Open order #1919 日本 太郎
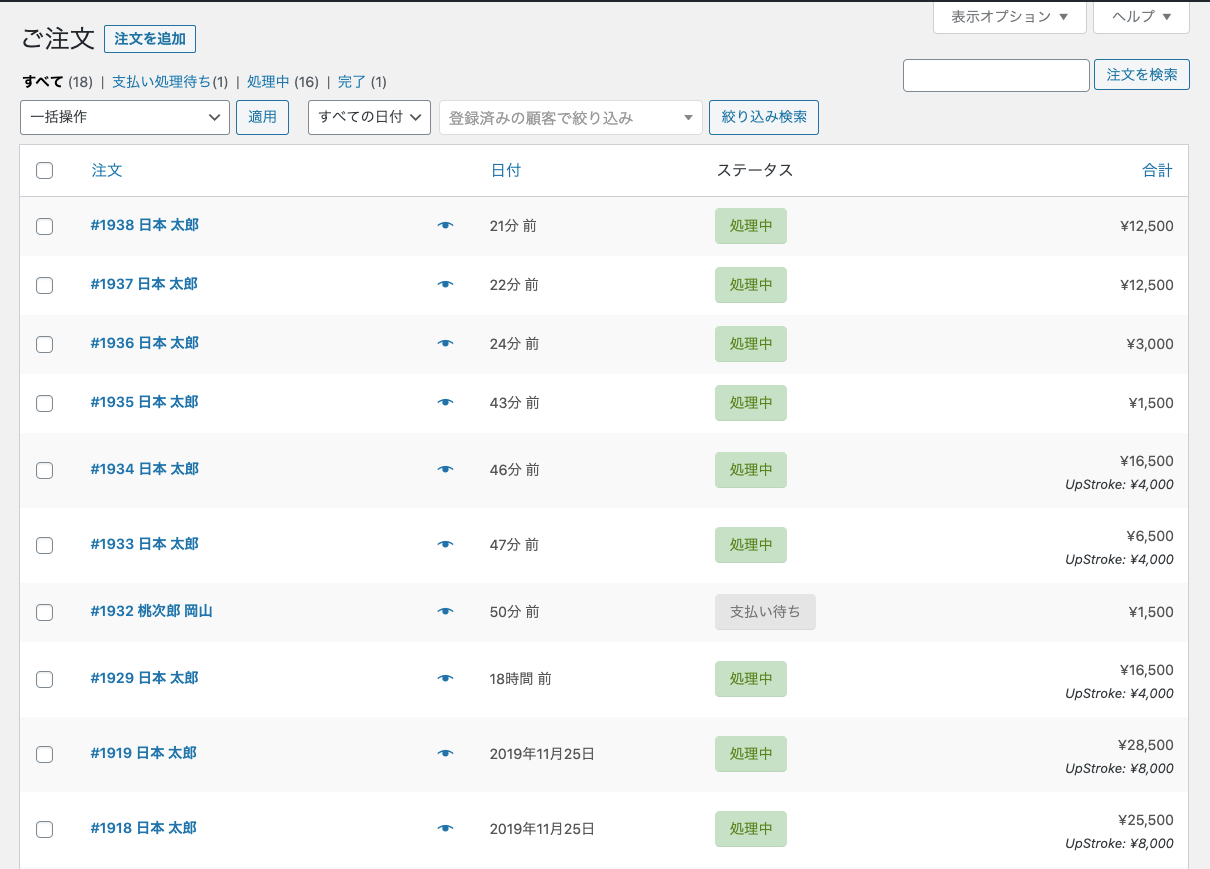The image size is (1210, 869). tap(143, 753)
